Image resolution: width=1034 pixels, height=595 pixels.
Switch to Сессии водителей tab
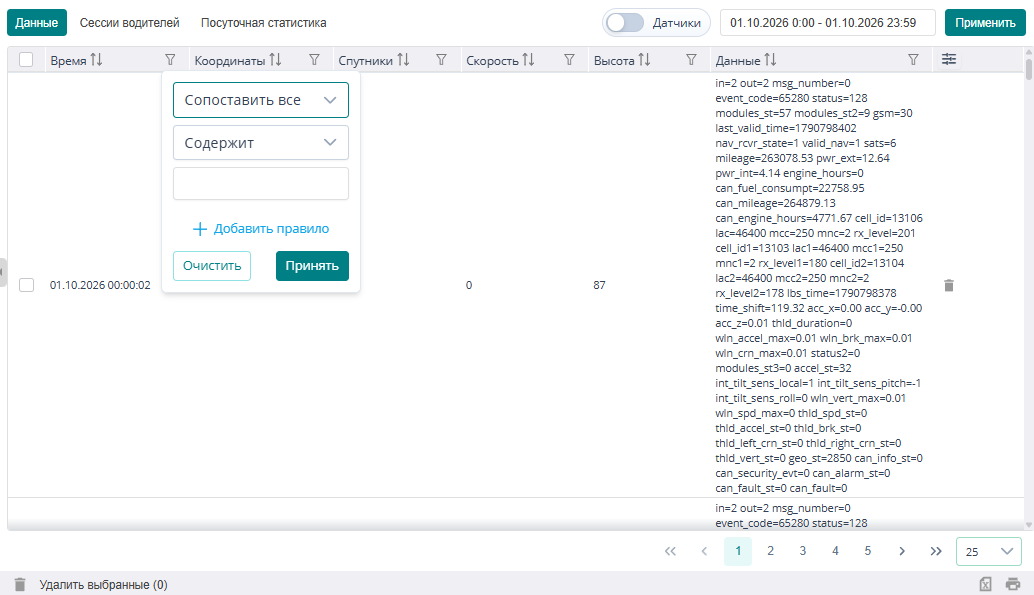pyautogui.click(x=129, y=23)
